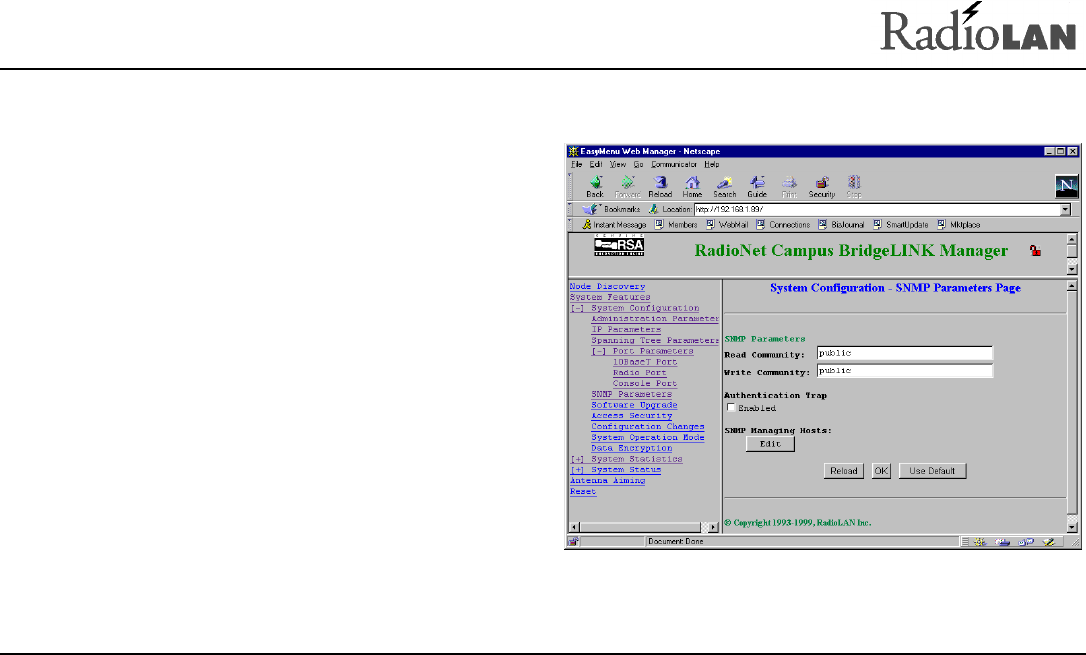
Task: Click the Read Community input field
Action: (905, 353)
